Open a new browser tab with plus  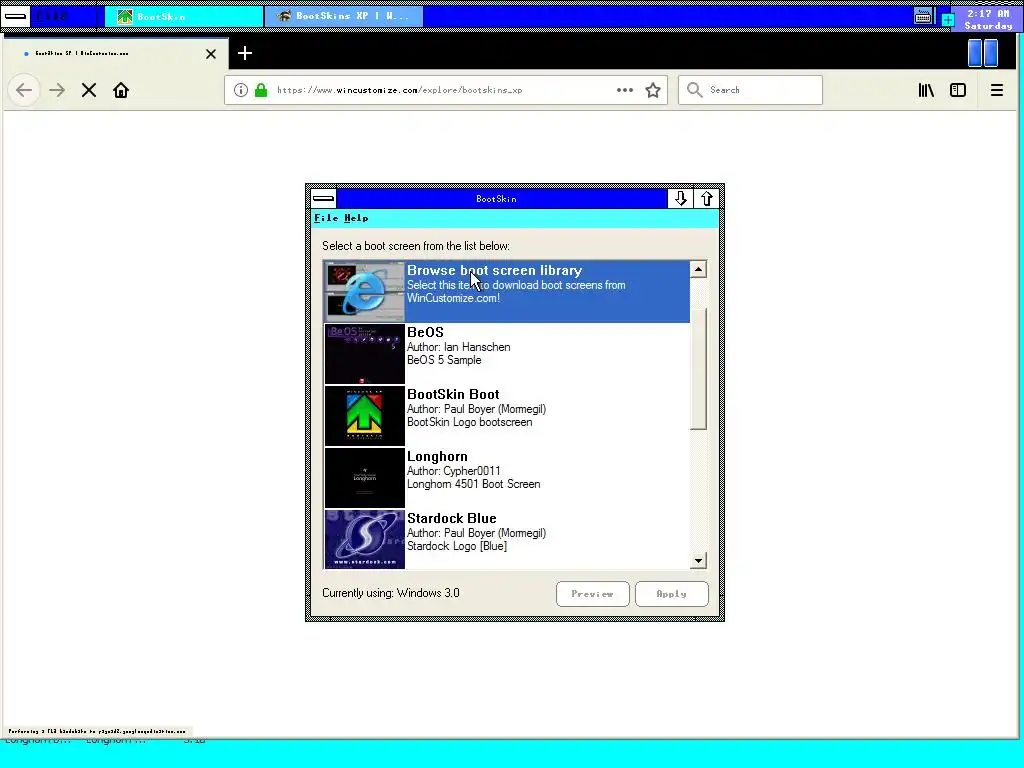245,54
